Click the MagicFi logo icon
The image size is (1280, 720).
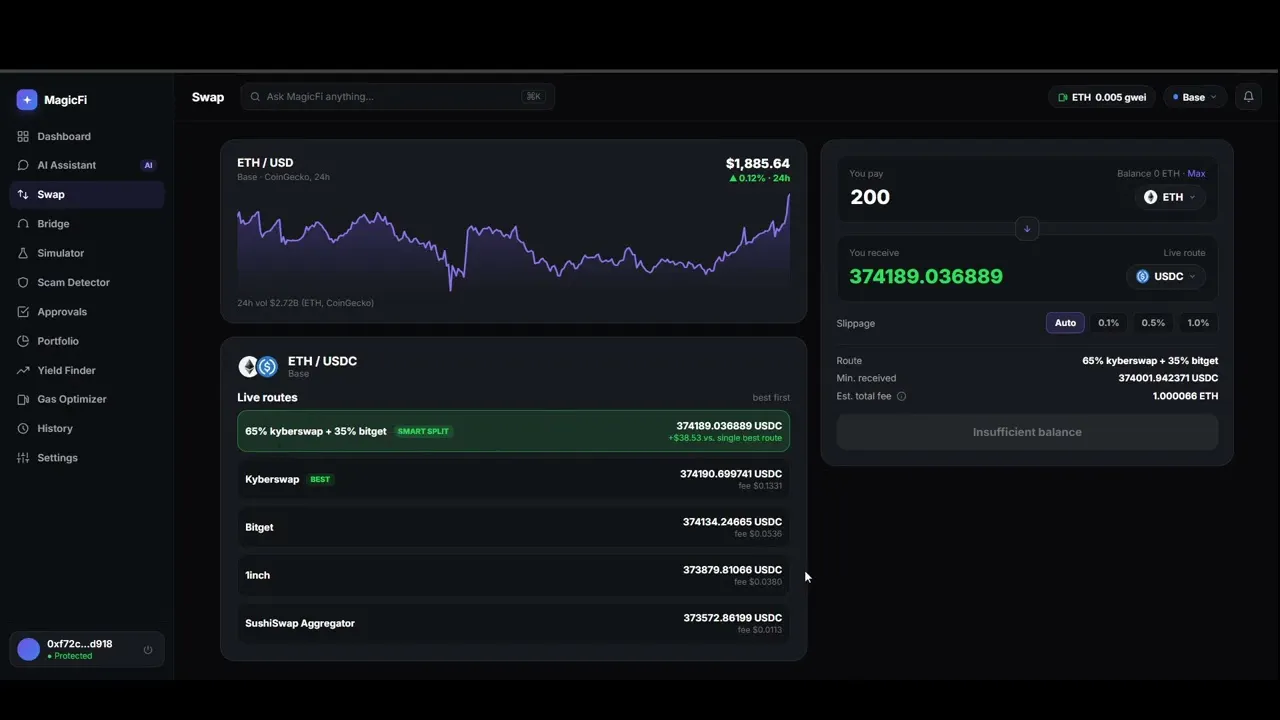coord(27,100)
